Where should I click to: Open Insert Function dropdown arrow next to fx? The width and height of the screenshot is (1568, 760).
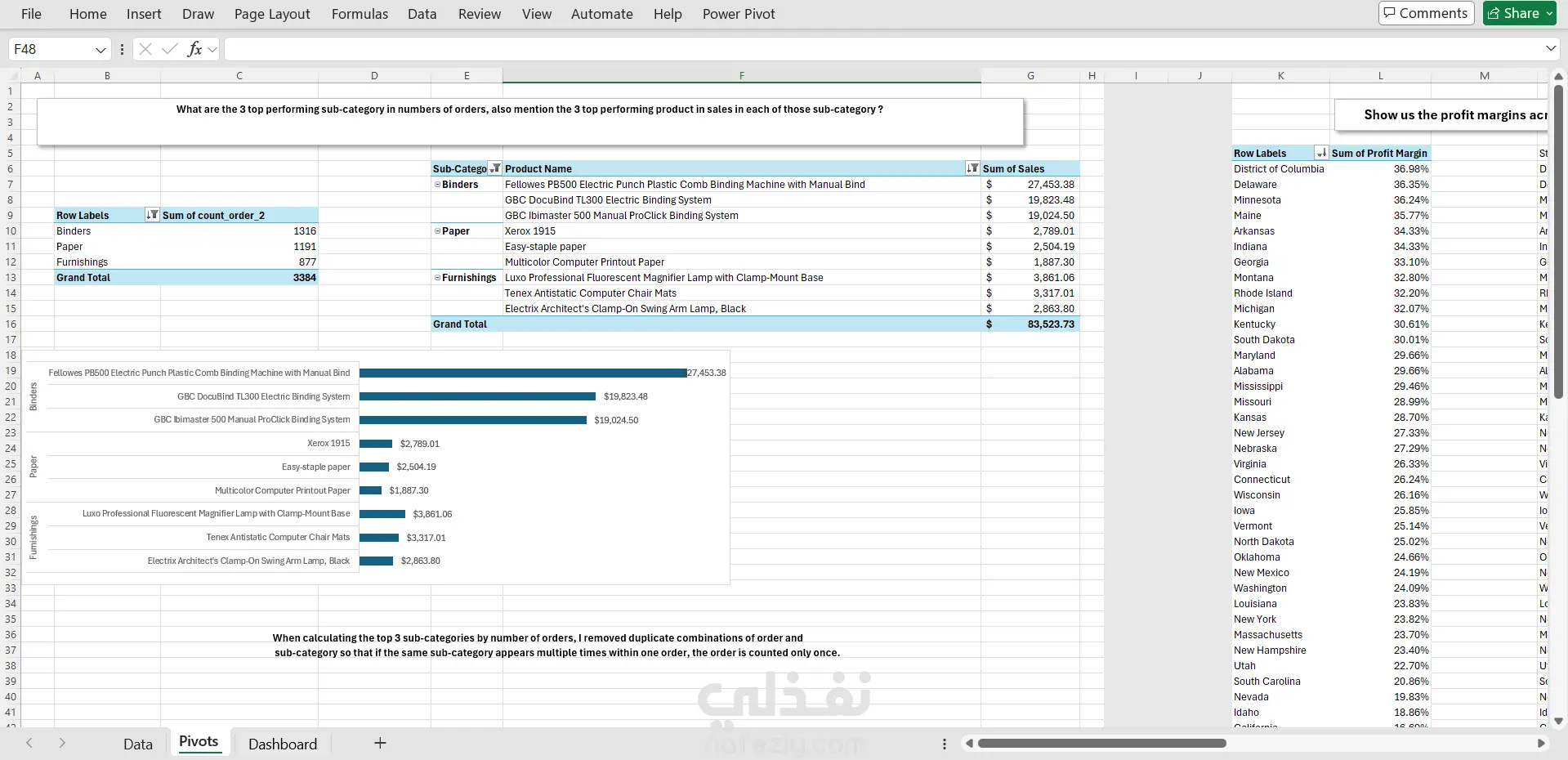click(x=212, y=49)
